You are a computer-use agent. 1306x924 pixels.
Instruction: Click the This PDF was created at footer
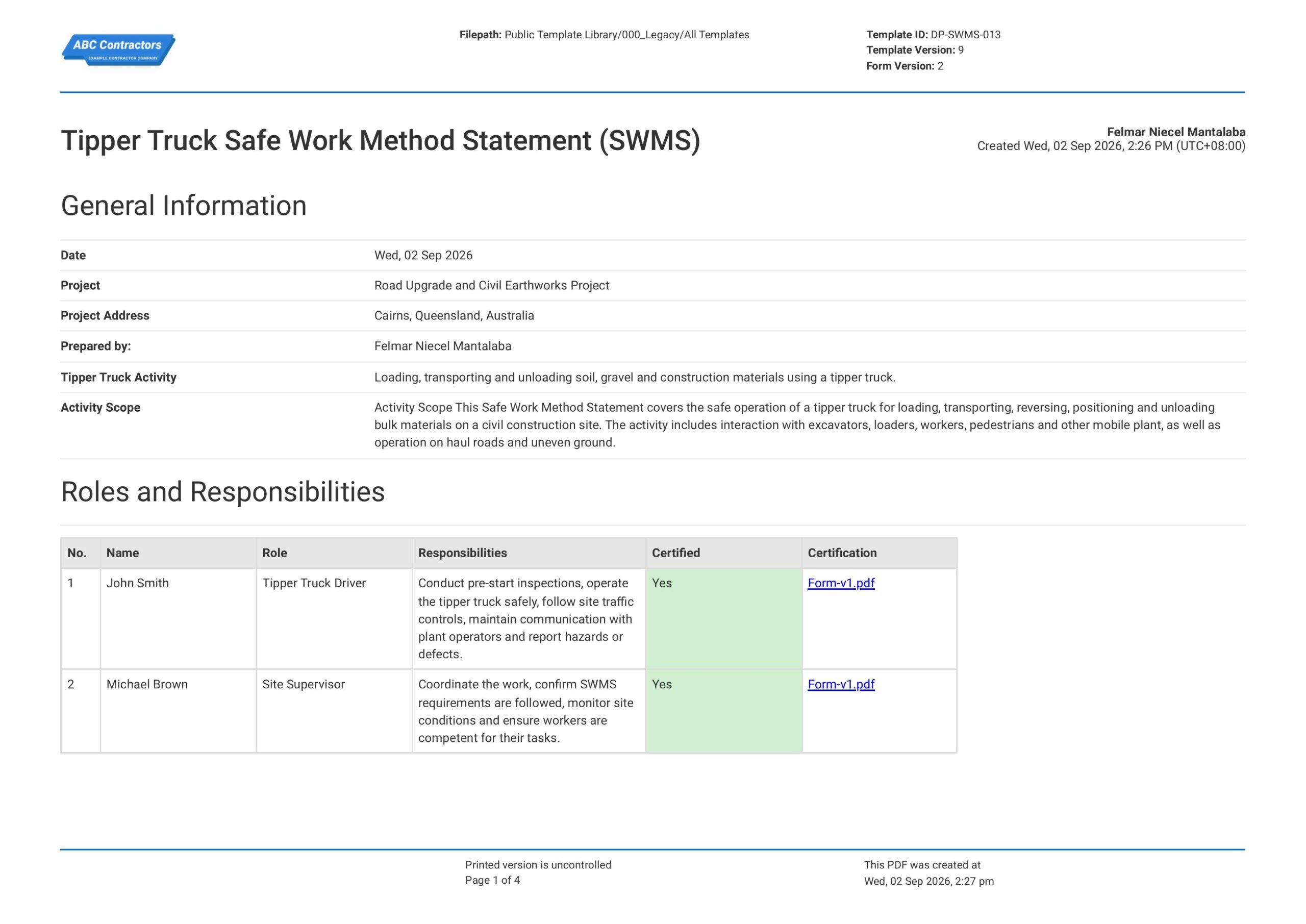tap(922, 865)
